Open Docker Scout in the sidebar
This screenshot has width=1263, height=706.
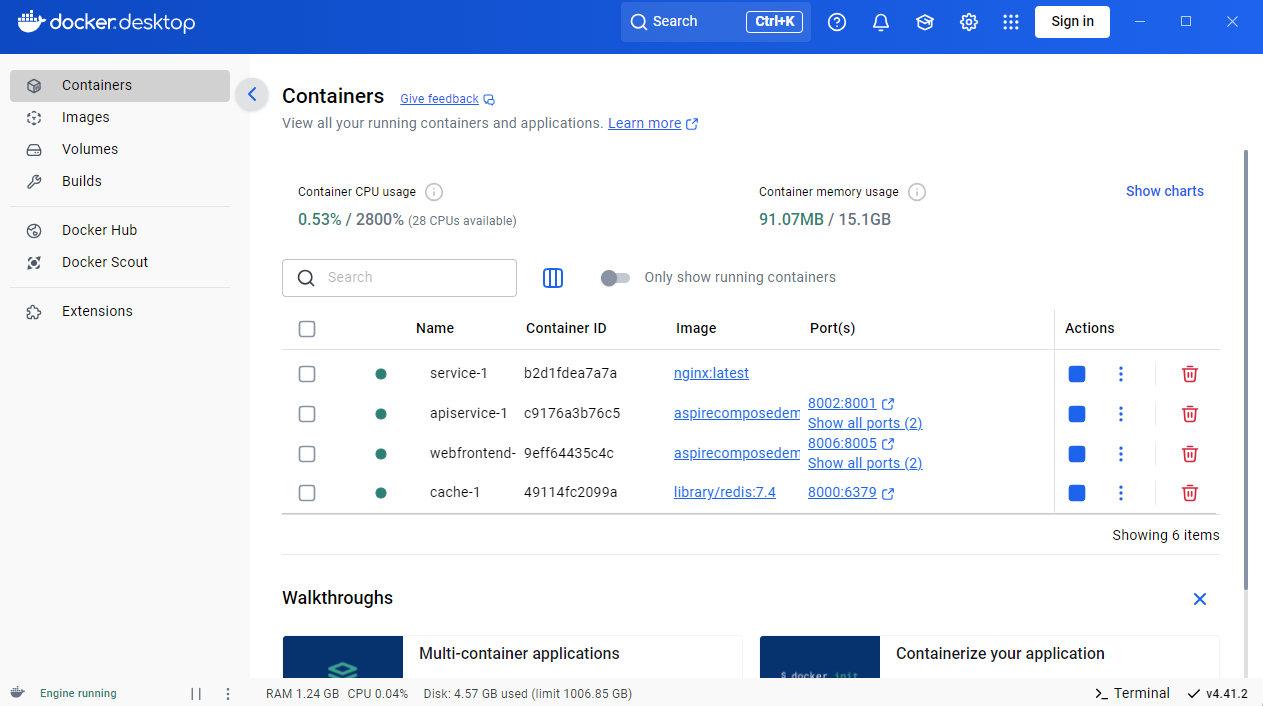120,263
